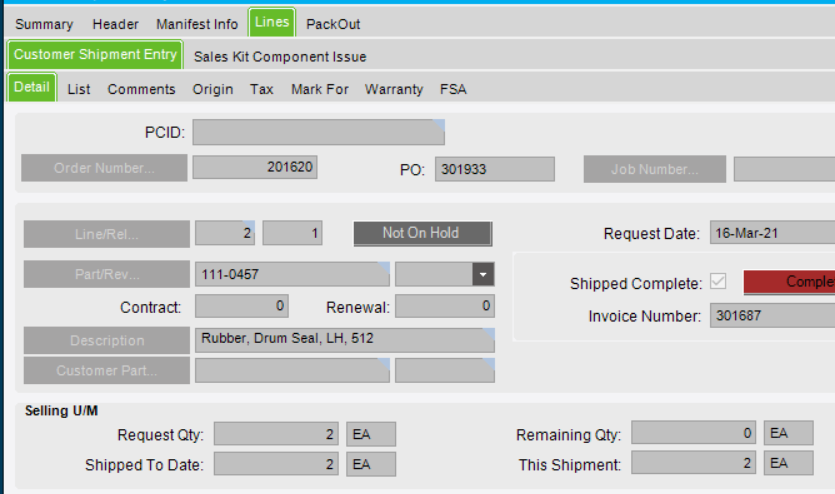Viewport: 835px width, 494px height.
Task: Click the Description field with Rubber, Drum Seal
Action: [x=345, y=340]
